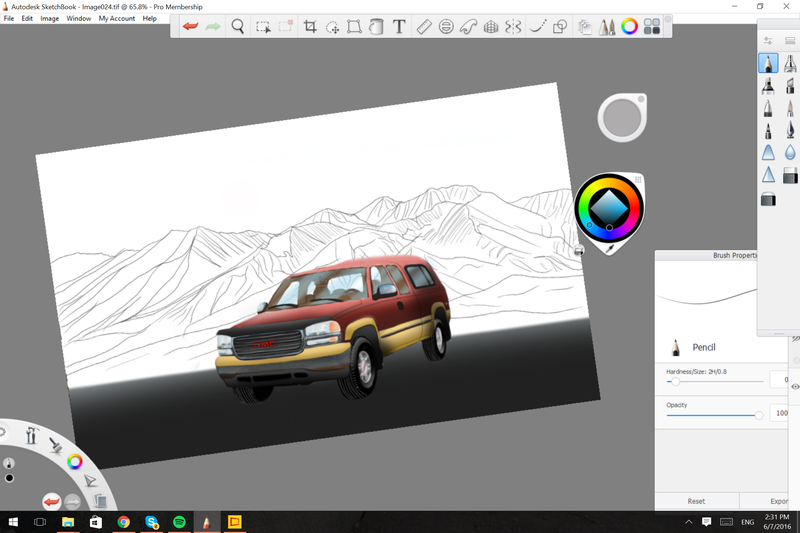Select the Felt Tip pen brush
This screenshot has height=533, width=800.
pyautogui.click(x=768, y=131)
